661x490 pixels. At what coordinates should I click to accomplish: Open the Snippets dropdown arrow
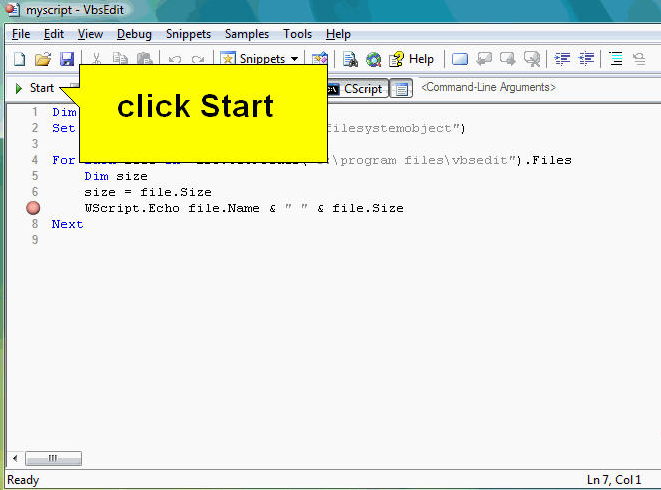294,59
